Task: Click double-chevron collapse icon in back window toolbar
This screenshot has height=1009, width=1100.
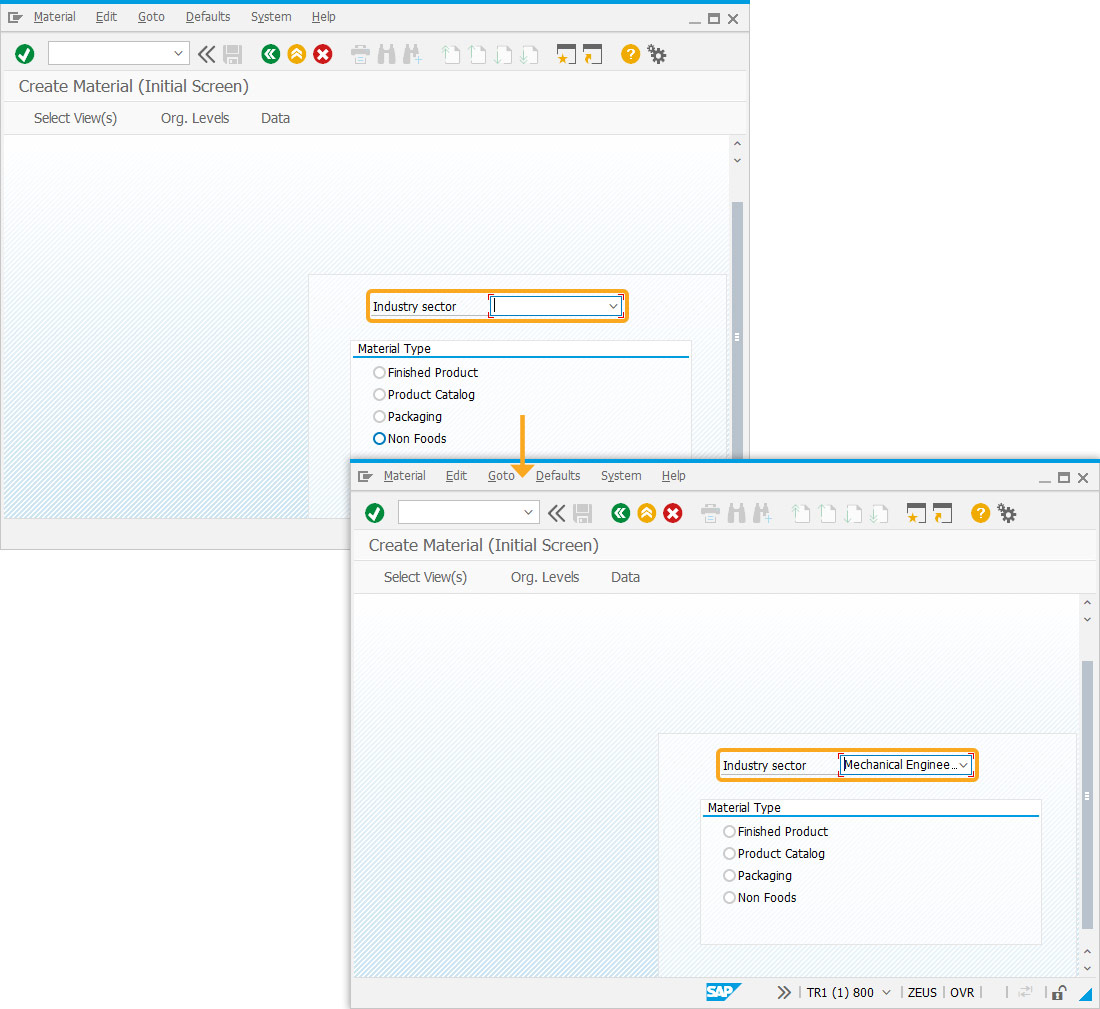Action: pos(206,54)
